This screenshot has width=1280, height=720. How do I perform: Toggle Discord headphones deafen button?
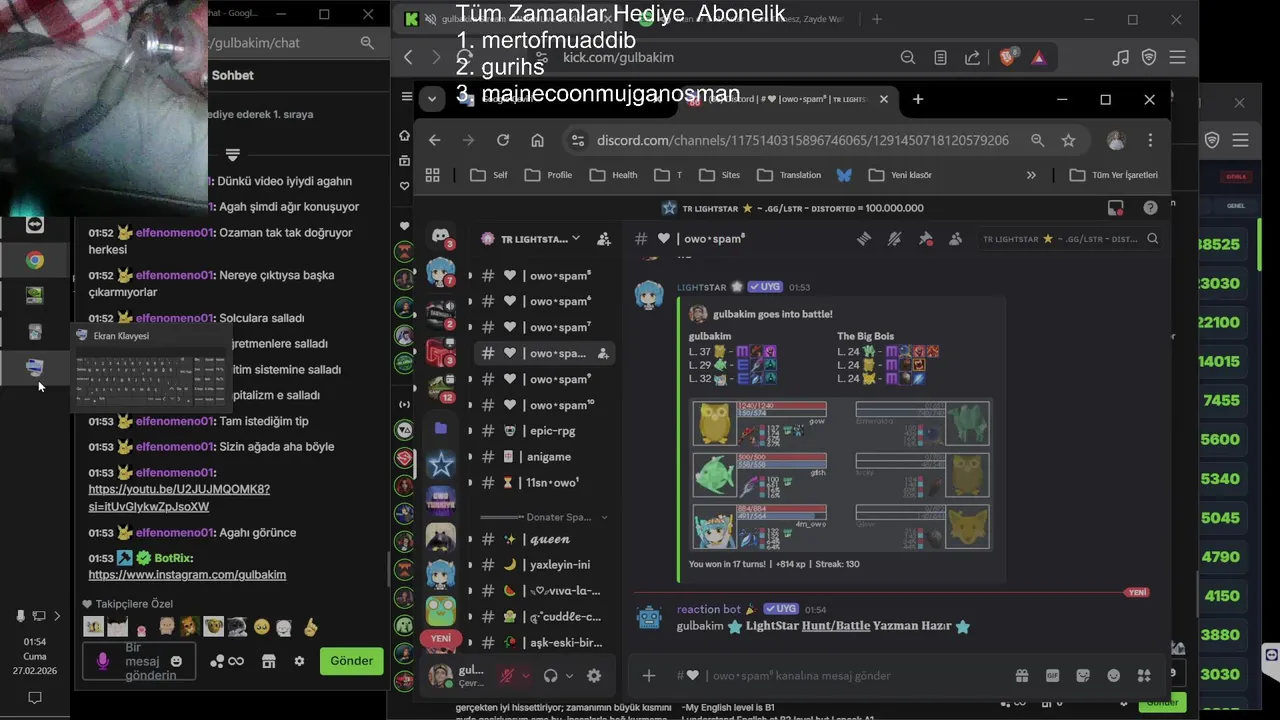(550, 676)
